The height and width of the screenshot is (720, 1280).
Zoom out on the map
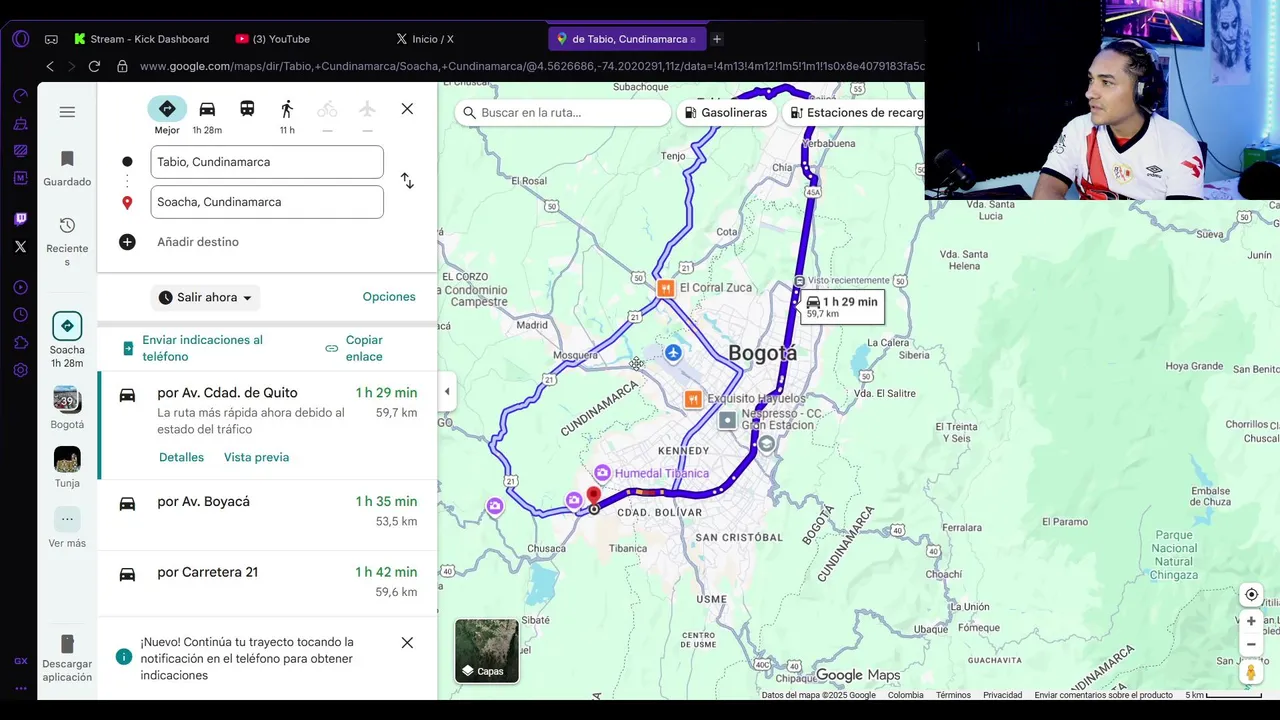click(1251, 644)
